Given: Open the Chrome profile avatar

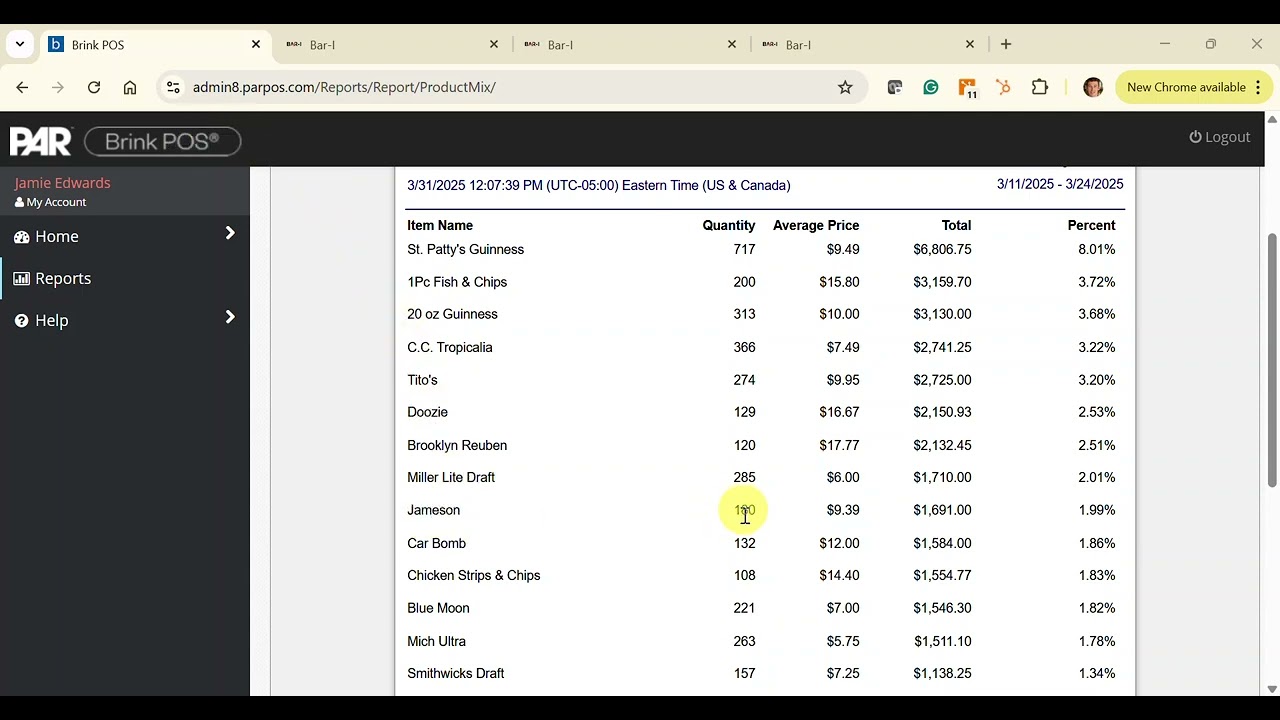Looking at the screenshot, I should click(1093, 88).
